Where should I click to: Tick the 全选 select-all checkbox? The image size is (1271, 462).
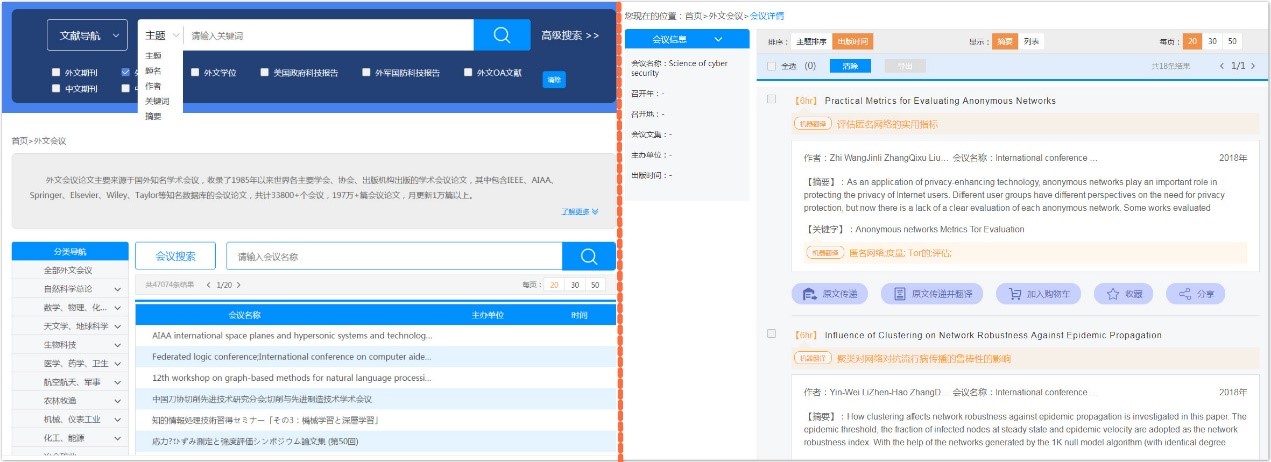pos(771,66)
